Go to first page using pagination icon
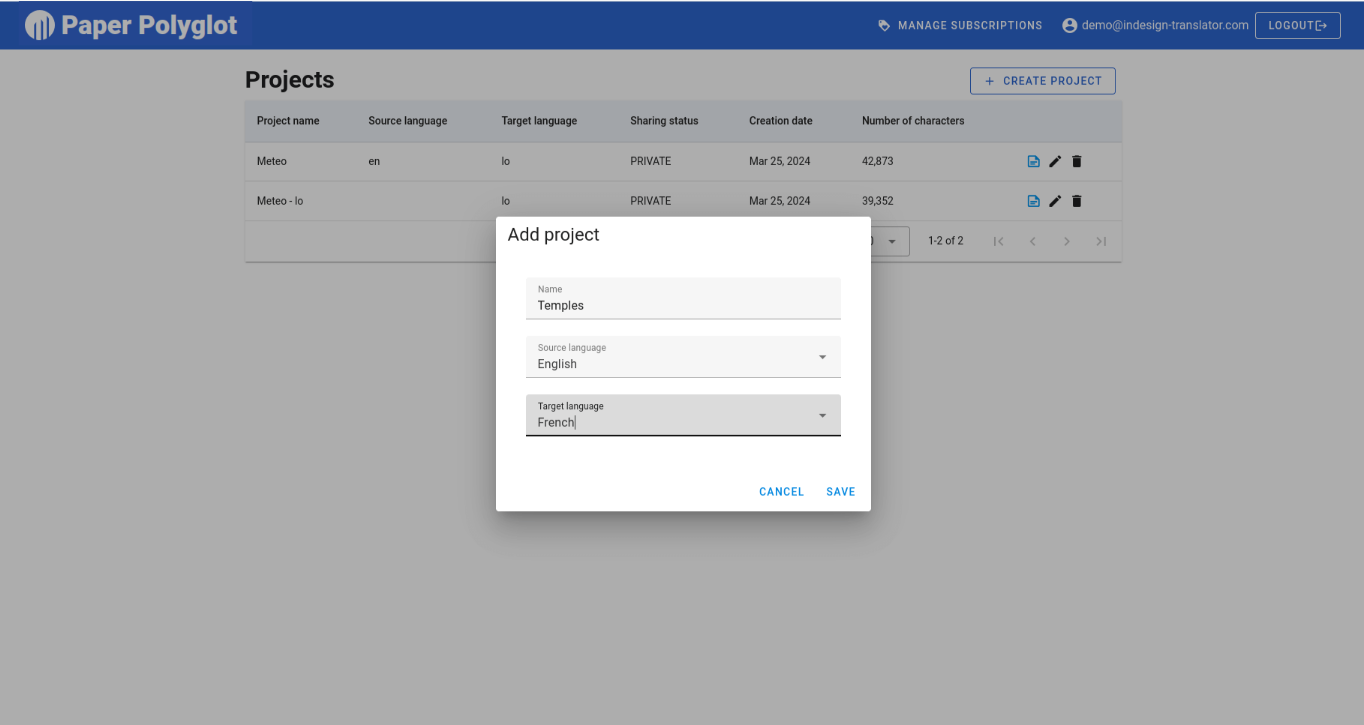 [998, 241]
